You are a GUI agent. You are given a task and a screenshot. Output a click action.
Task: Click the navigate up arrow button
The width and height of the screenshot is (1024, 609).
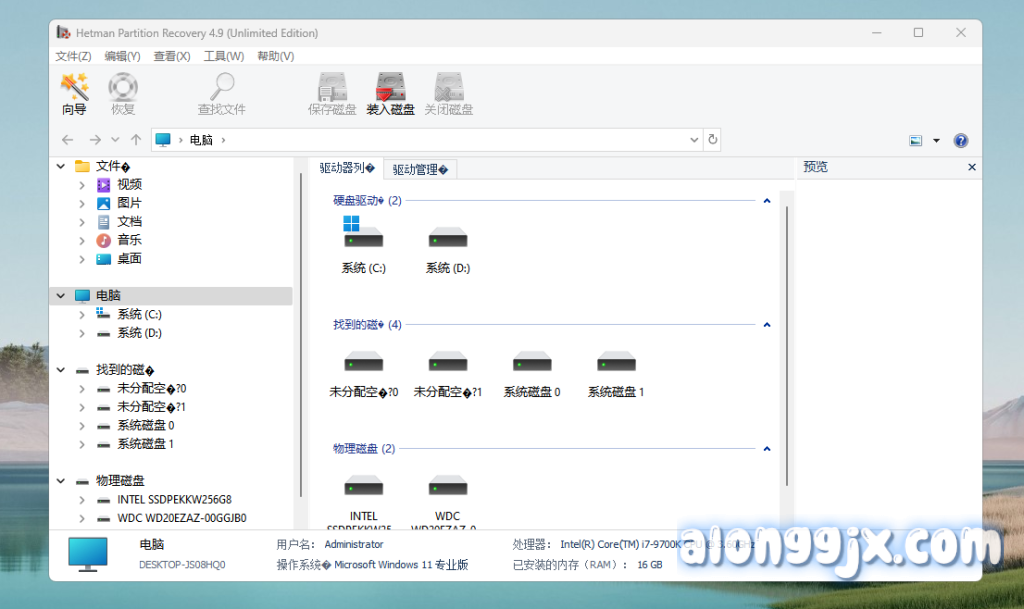(x=136, y=140)
